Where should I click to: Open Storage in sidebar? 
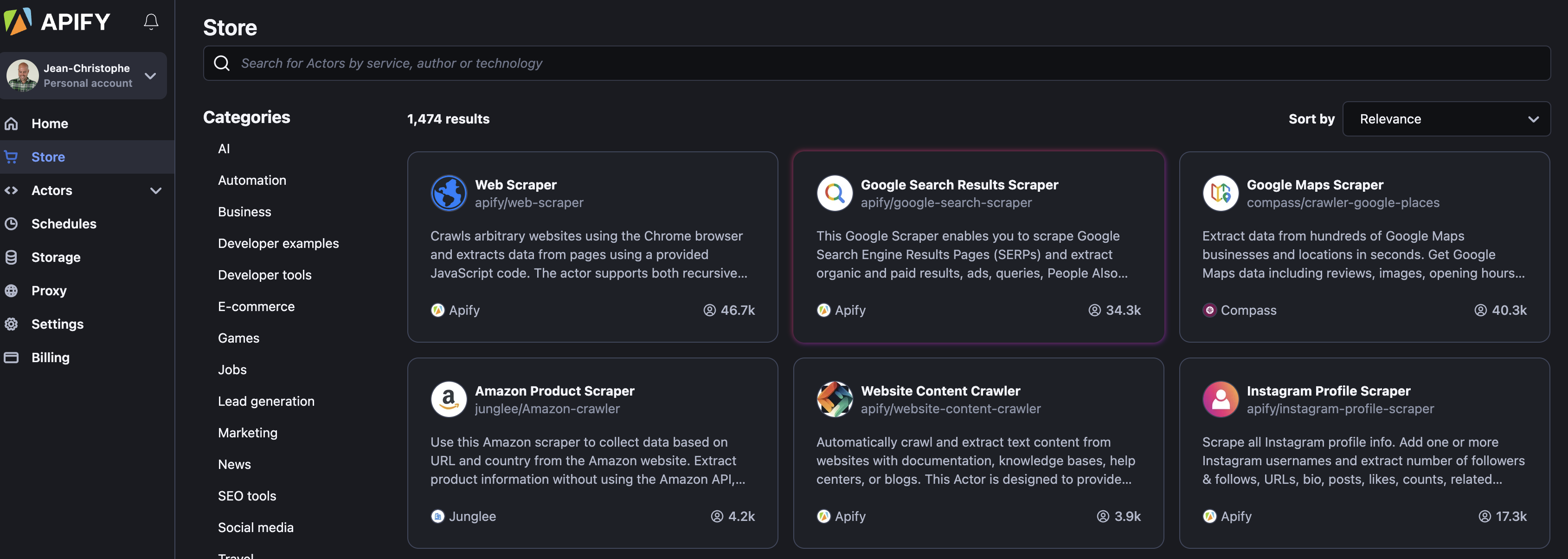click(x=55, y=257)
